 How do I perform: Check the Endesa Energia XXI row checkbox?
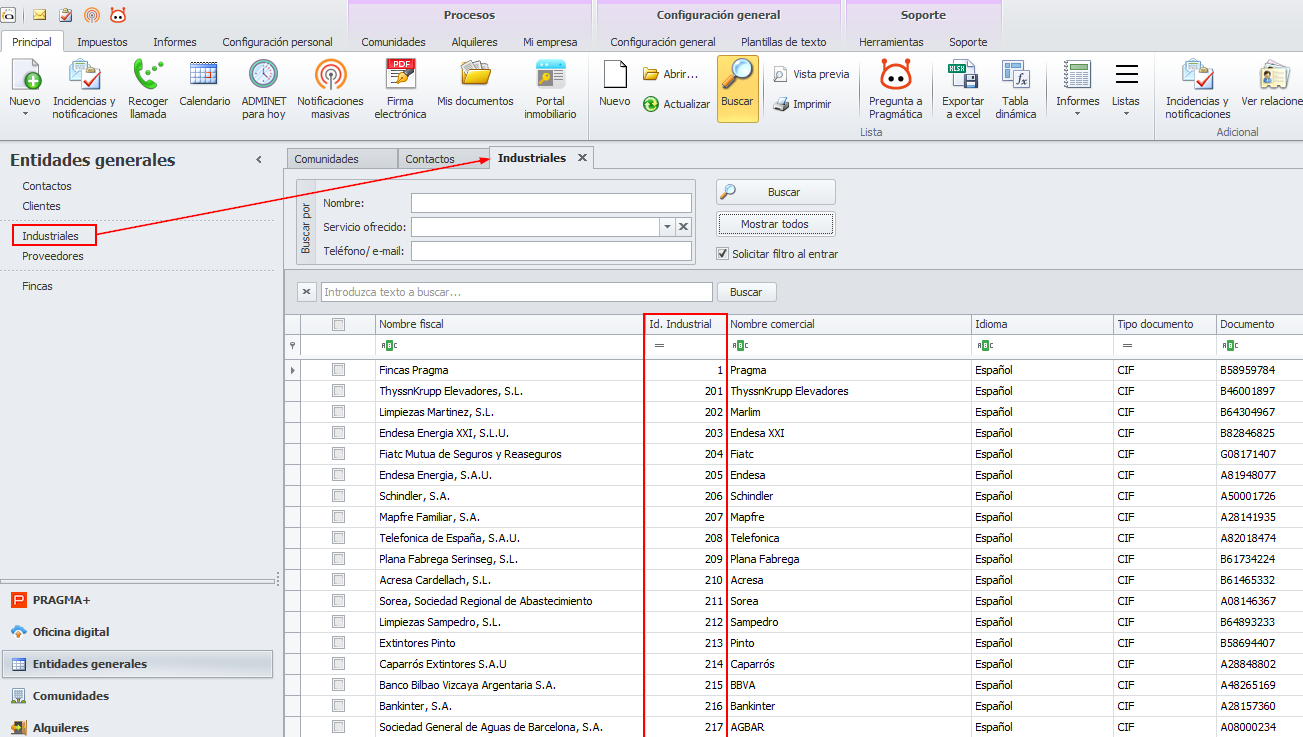[x=339, y=433]
